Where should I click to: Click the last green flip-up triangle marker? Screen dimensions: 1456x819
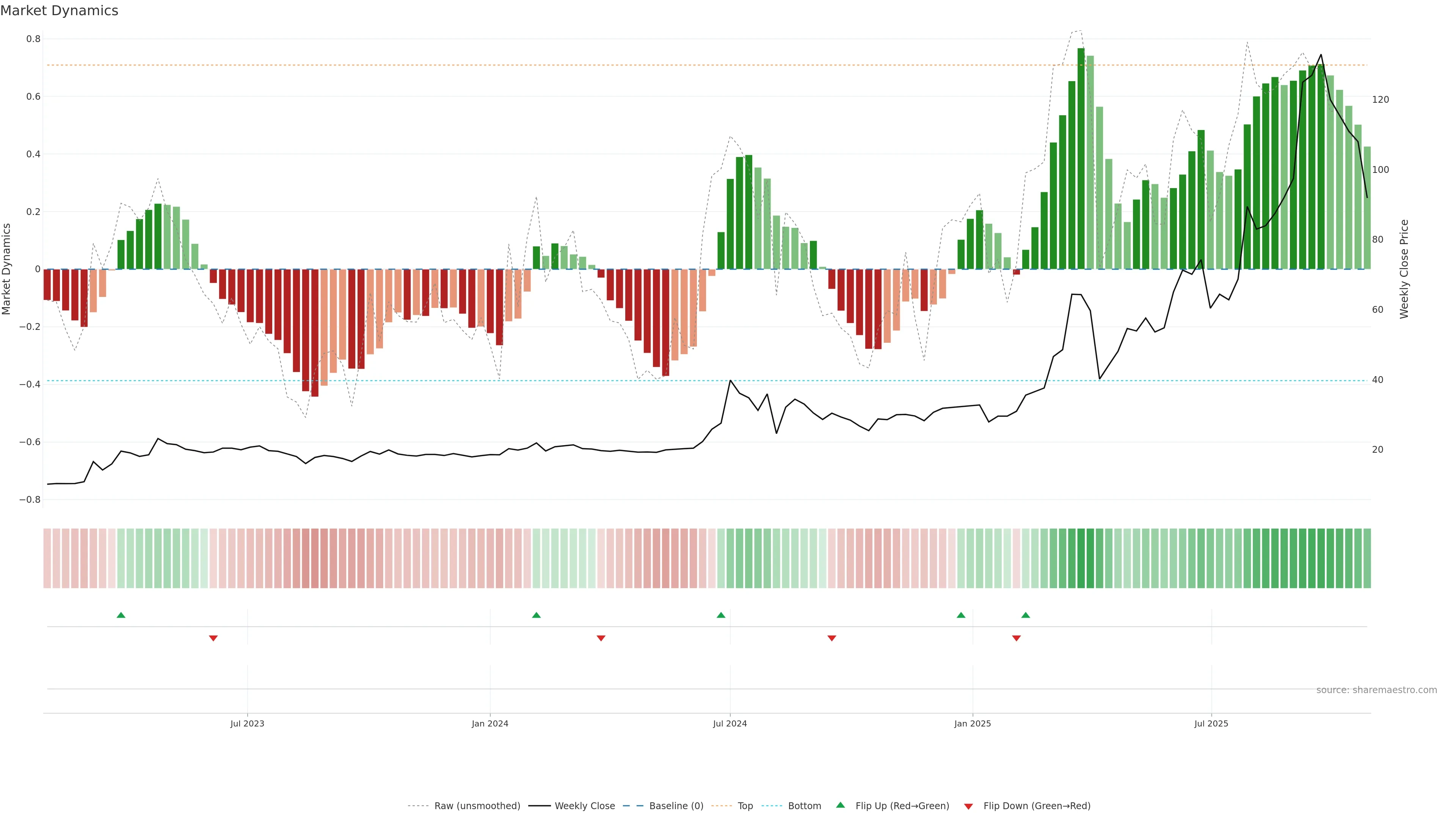click(1025, 615)
